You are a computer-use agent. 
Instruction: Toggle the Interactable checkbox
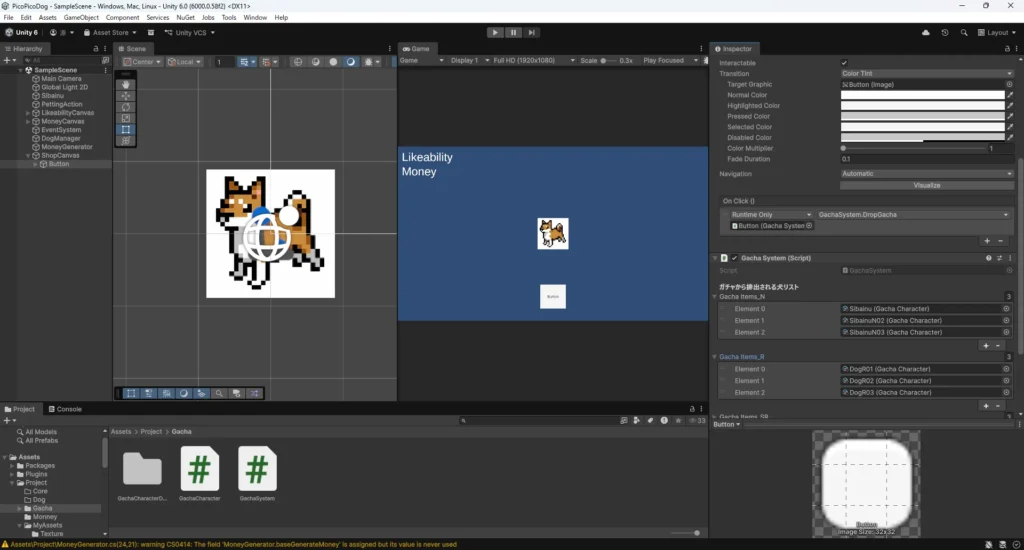click(x=844, y=63)
